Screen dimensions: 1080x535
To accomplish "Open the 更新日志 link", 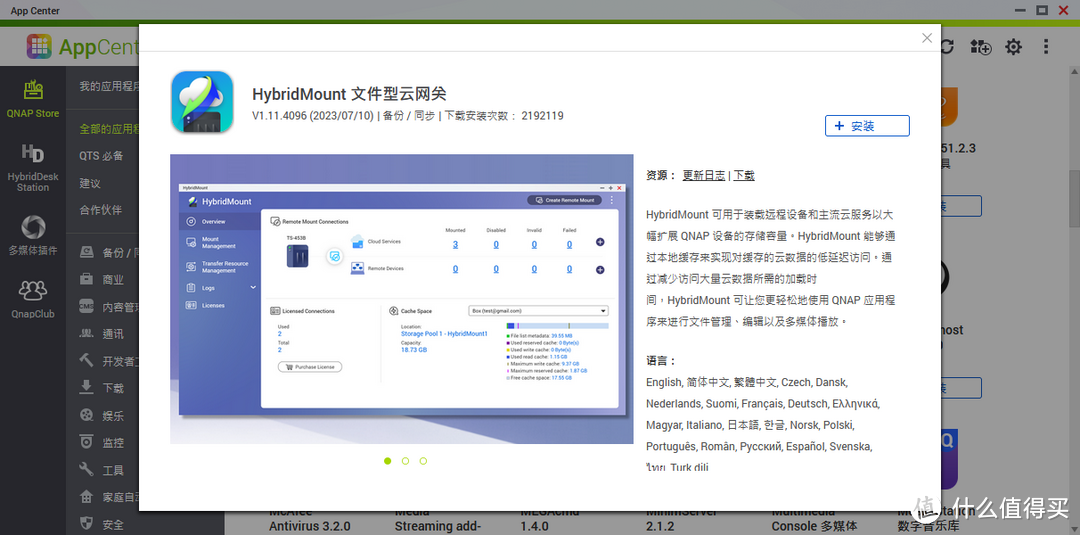I will pyautogui.click(x=703, y=176).
